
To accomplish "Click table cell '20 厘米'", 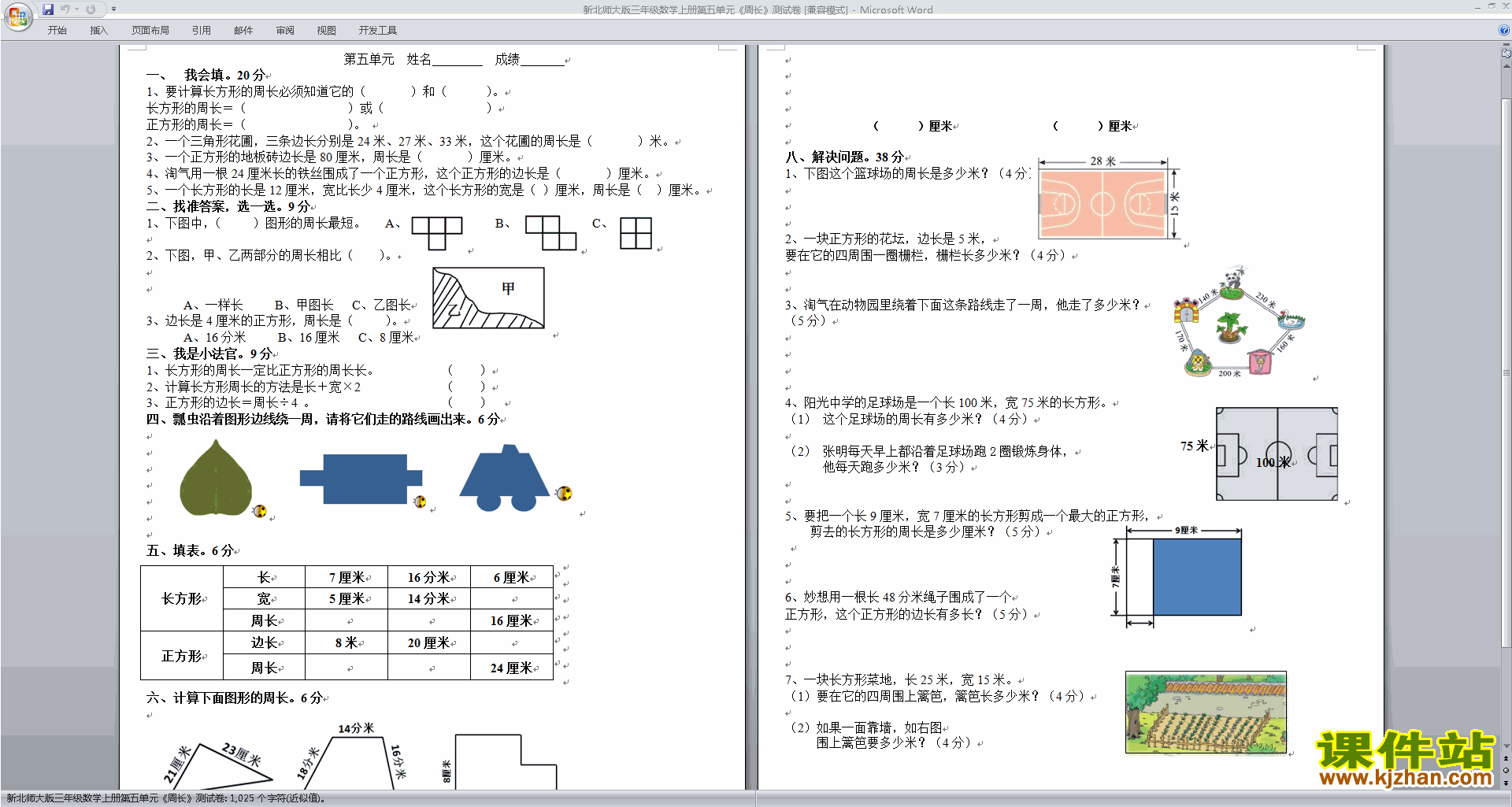I will click(429, 642).
